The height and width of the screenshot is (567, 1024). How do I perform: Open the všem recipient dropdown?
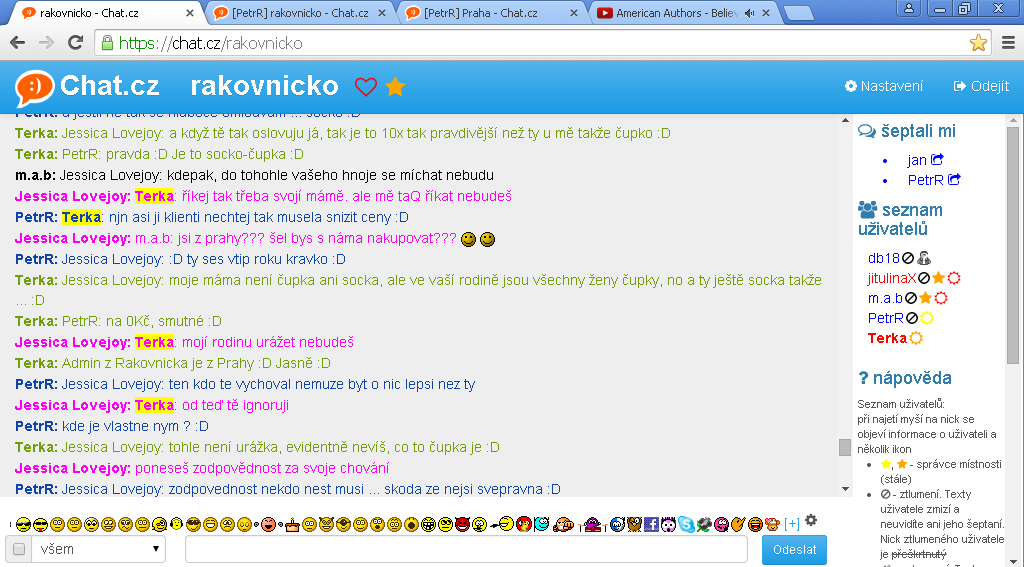[99, 549]
